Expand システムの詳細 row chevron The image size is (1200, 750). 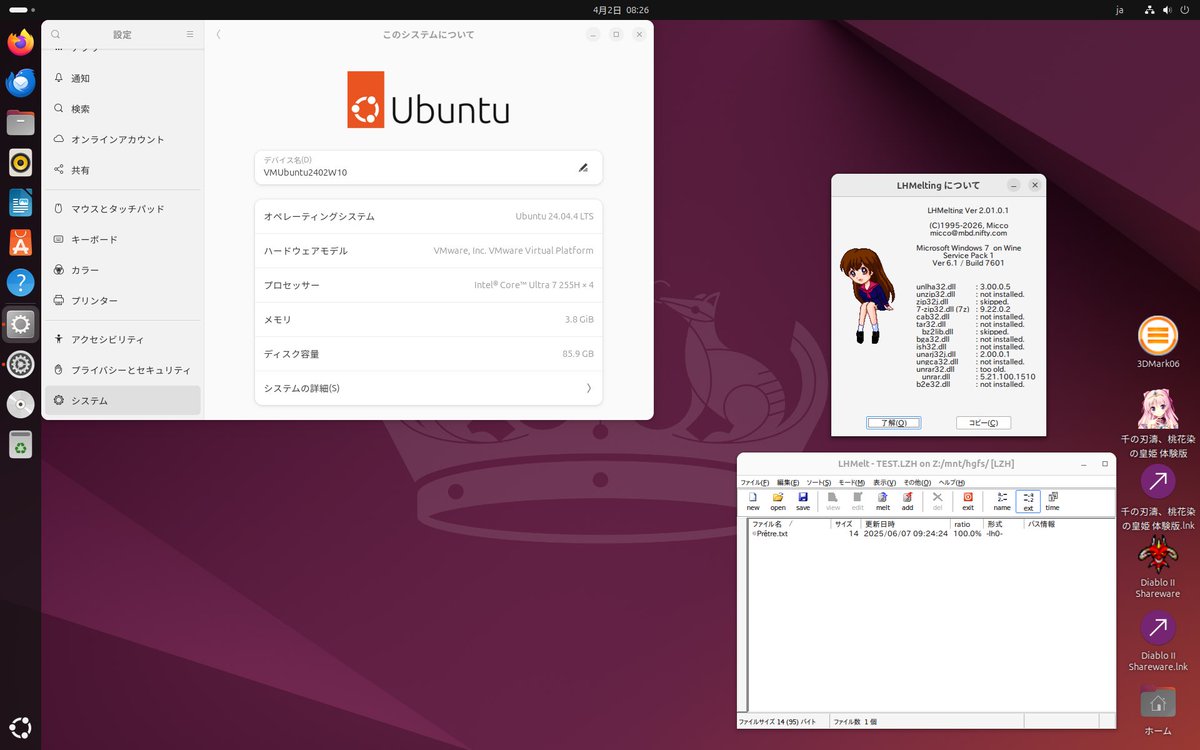coord(588,388)
